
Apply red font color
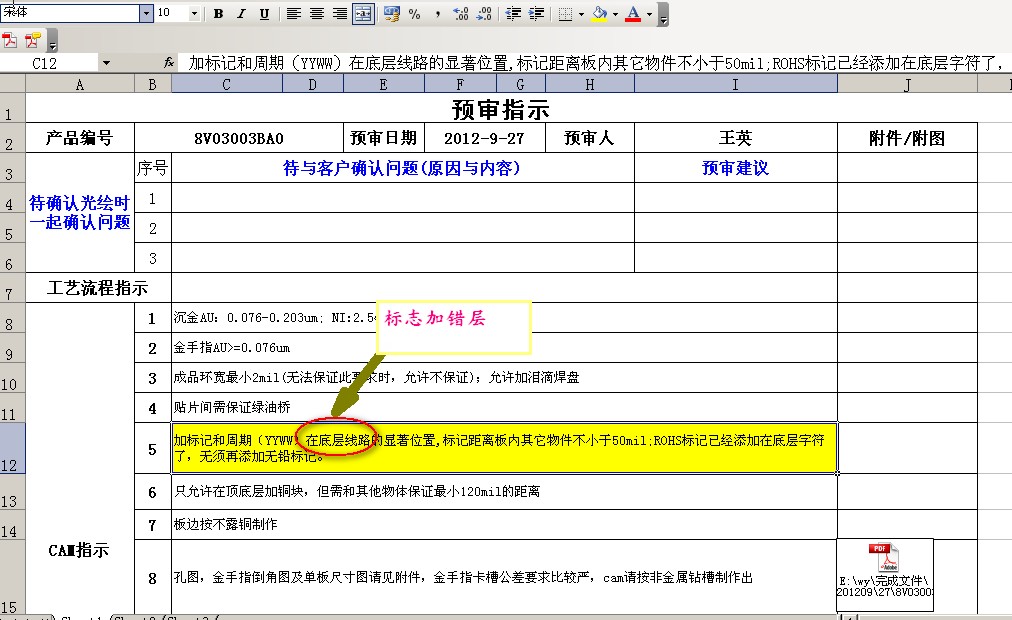click(x=633, y=14)
